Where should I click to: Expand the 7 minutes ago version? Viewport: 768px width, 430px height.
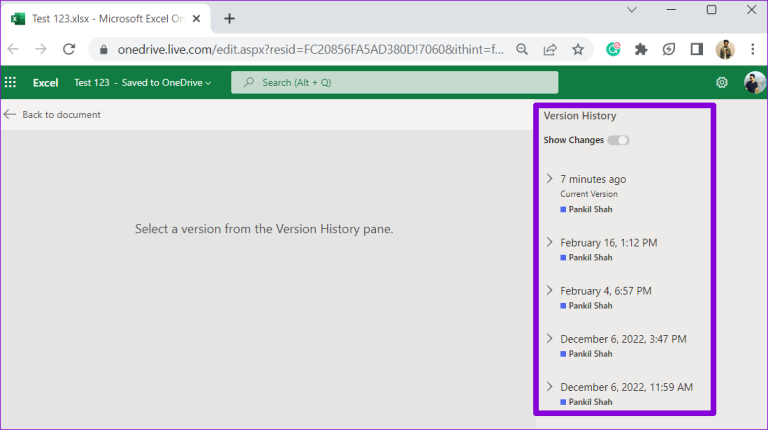click(x=549, y=179)
